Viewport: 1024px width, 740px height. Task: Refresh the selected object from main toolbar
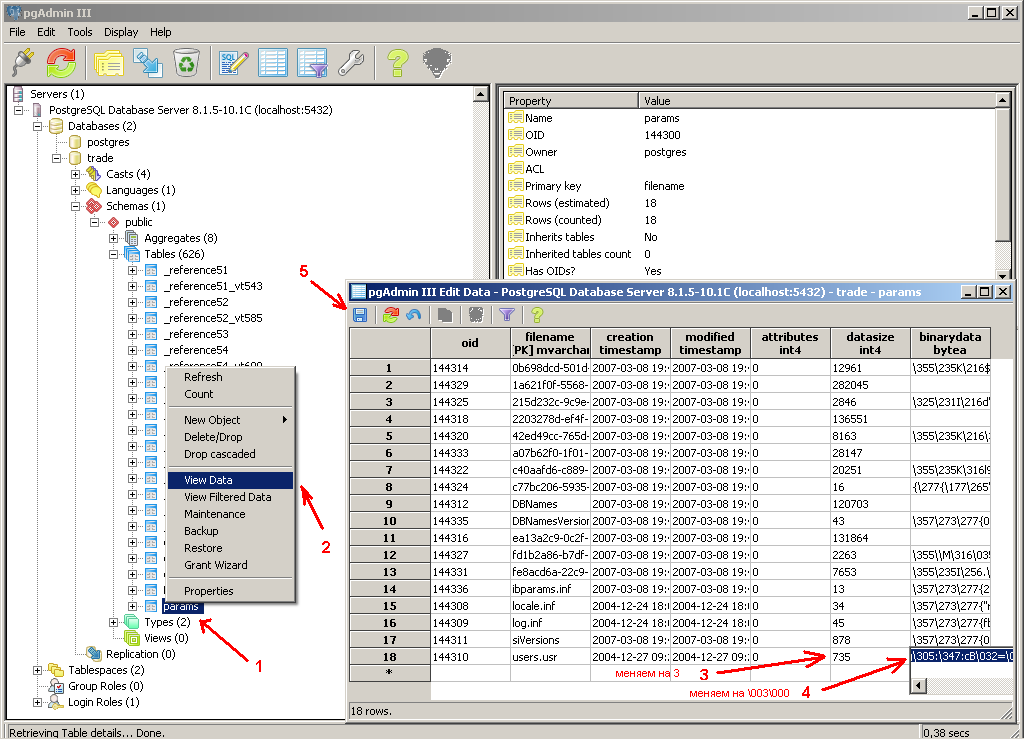61,63
